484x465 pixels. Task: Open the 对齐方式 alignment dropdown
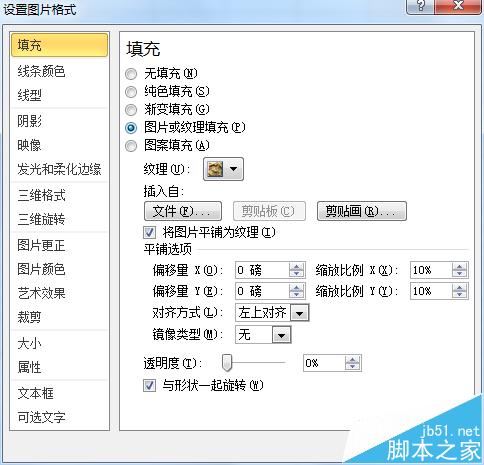click(x=299, y=313)
